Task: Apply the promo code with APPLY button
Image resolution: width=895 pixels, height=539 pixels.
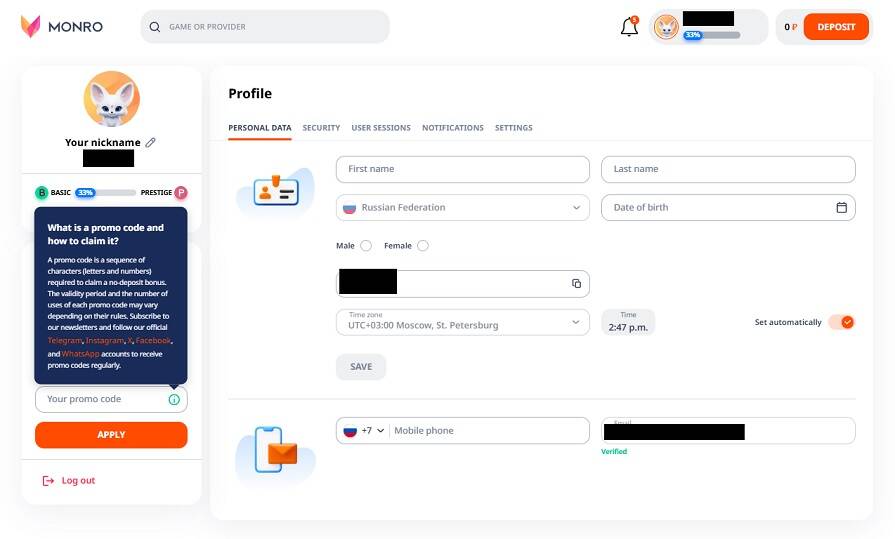Action: (x=111, y=435)
